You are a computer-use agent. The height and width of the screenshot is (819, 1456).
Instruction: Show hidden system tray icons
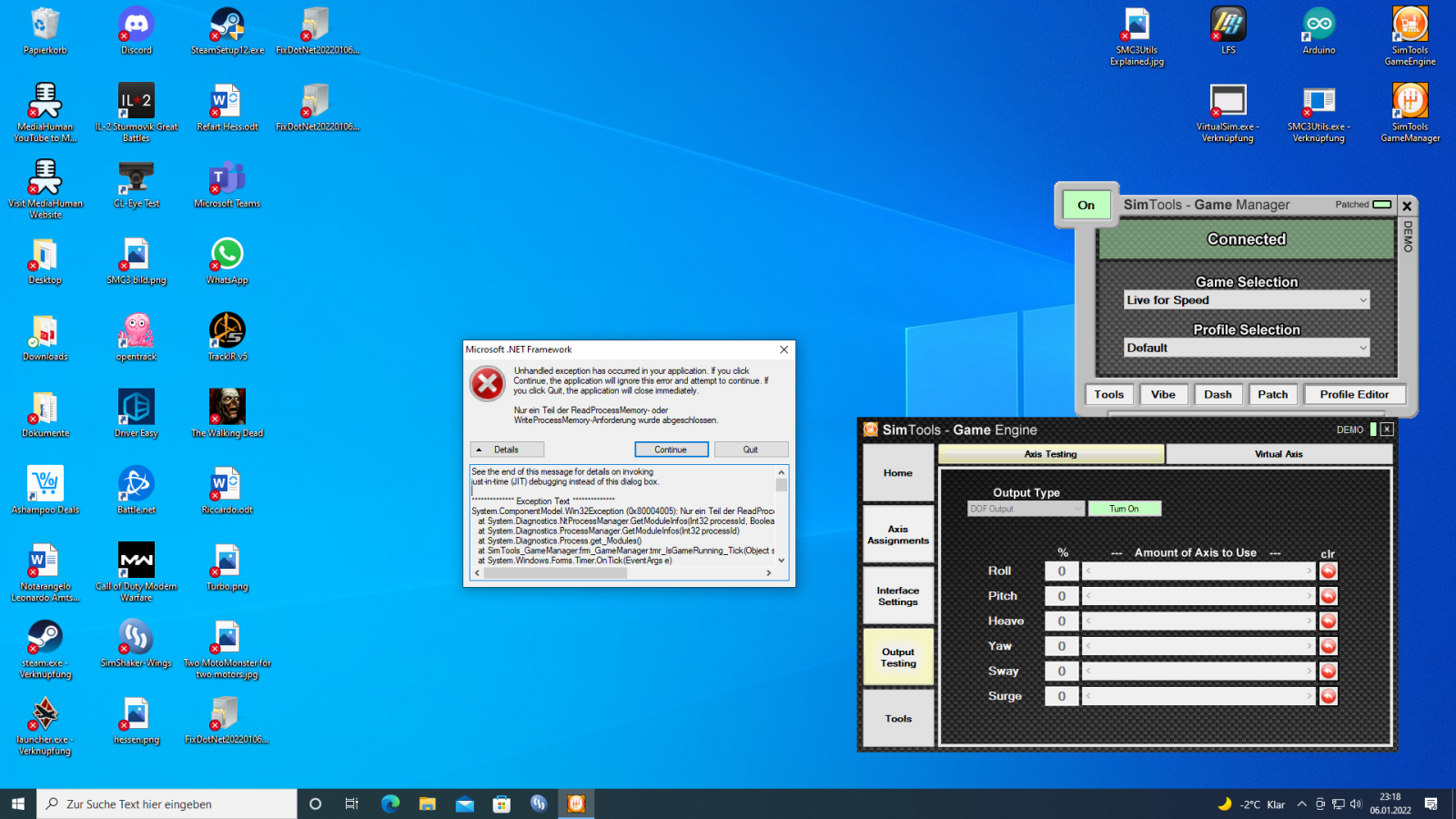point(1301,804)
